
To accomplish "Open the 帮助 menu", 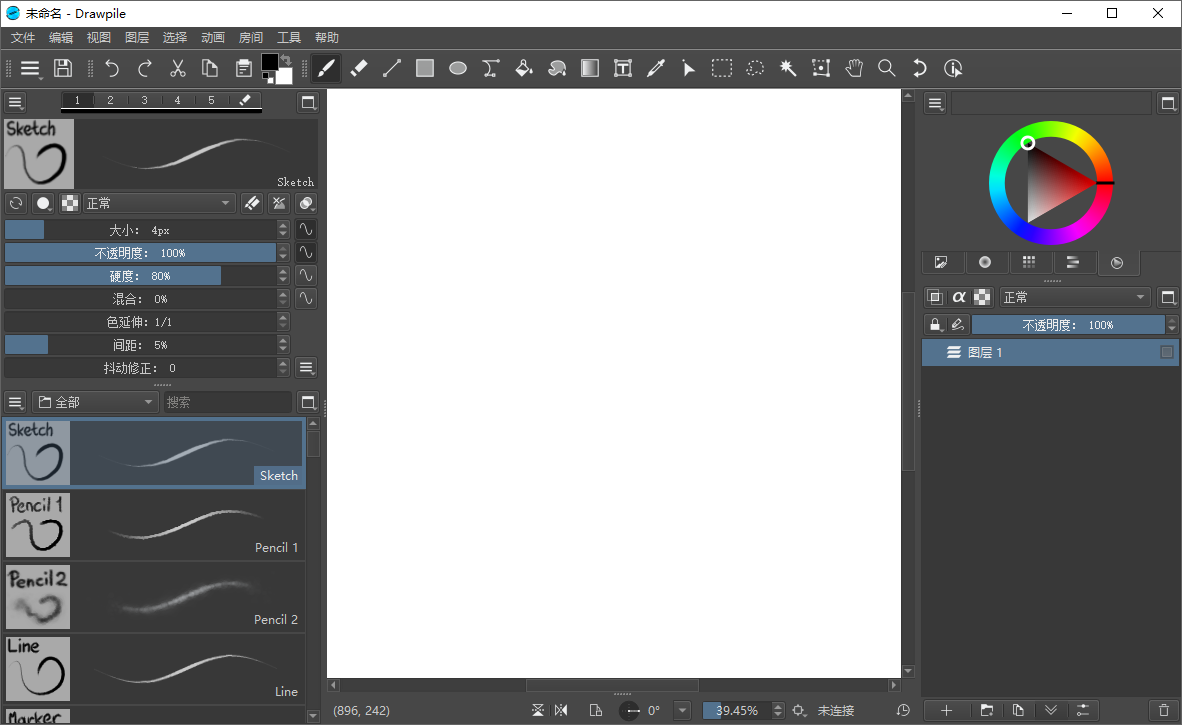I will (327, 38).
